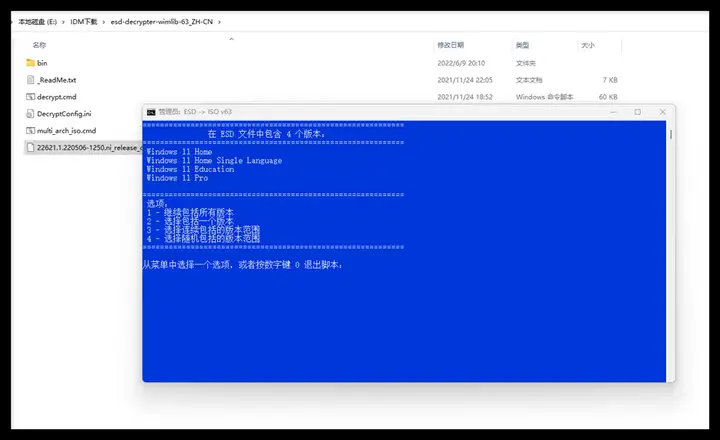Click the Windows 11 Home Single Language line
720x440 pixels.
[x=214, y=160]
